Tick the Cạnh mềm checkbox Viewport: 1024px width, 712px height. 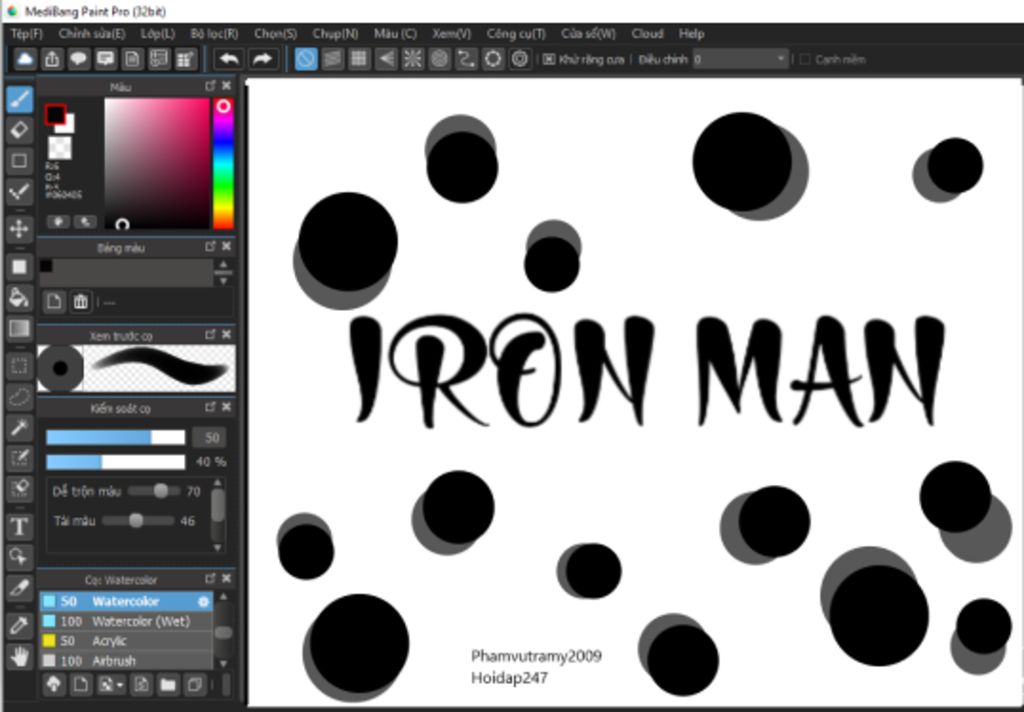805,59
